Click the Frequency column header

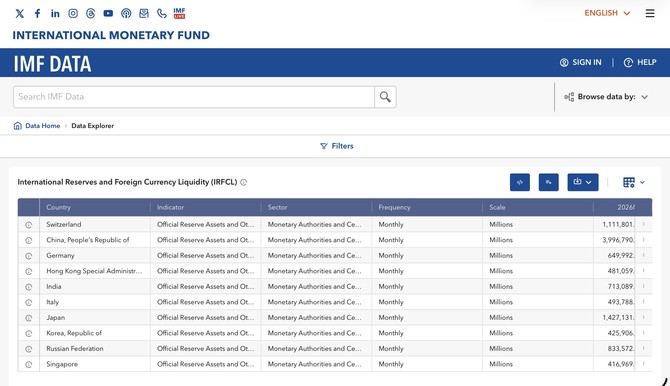point(427,207)
